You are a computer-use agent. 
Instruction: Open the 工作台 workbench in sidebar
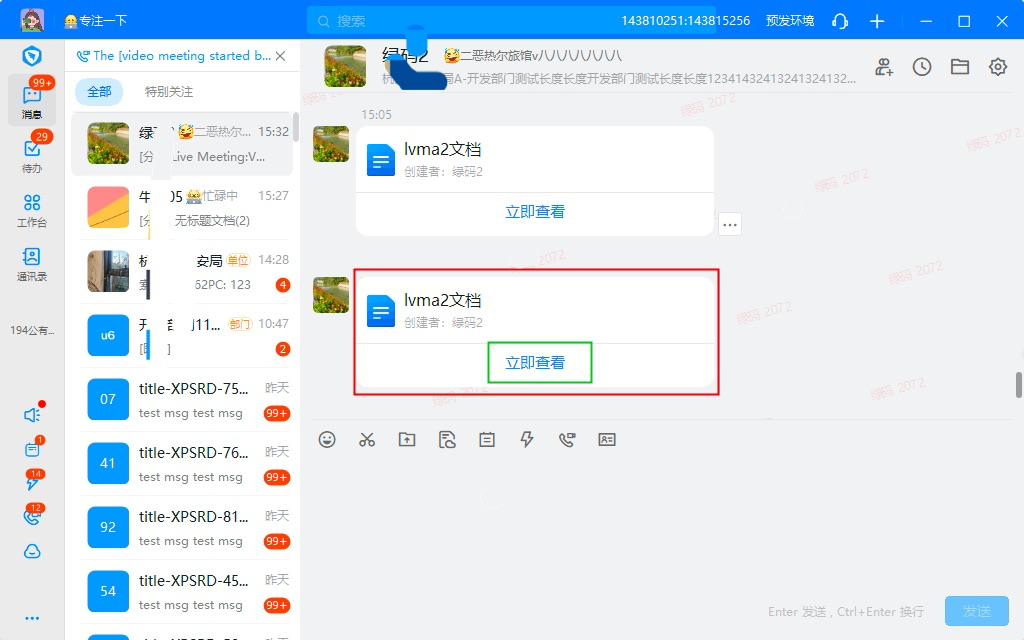(x=32, y=210)
